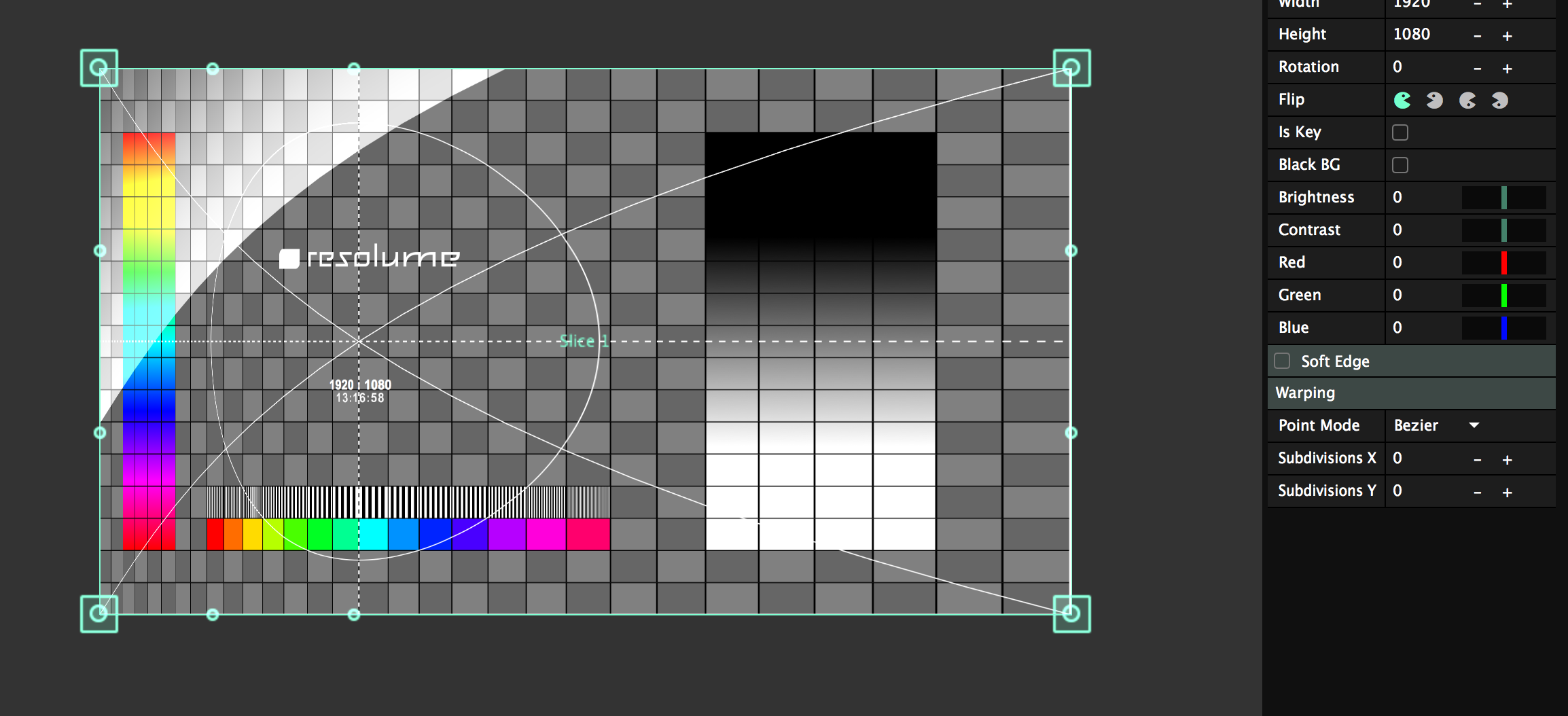Screen dimensions: 1568x716
Task: Click the vertical flip Pac-Man icon
Action: click(x=1467, y=101)
